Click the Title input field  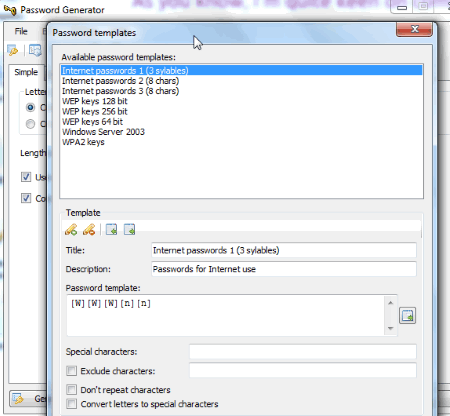(284, 250)
